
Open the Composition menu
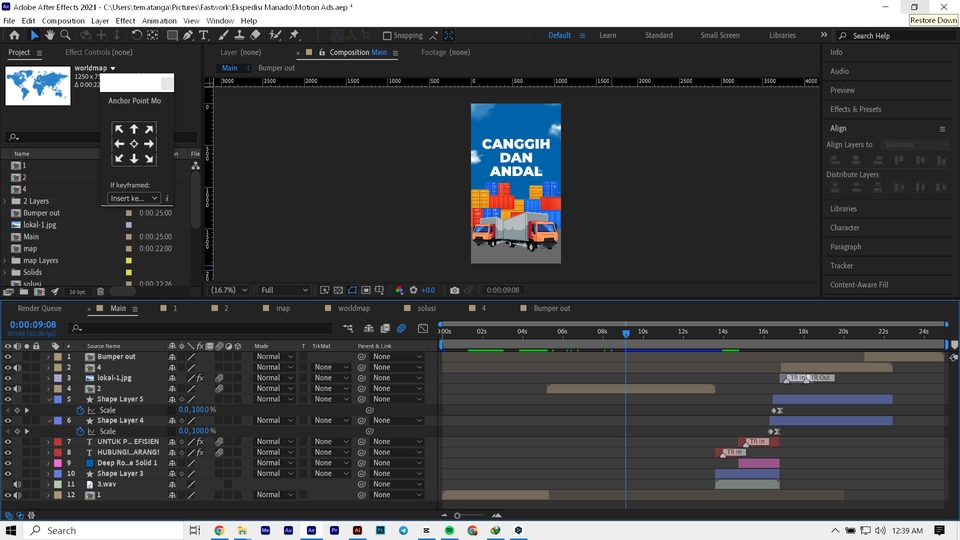click(63, 21)
